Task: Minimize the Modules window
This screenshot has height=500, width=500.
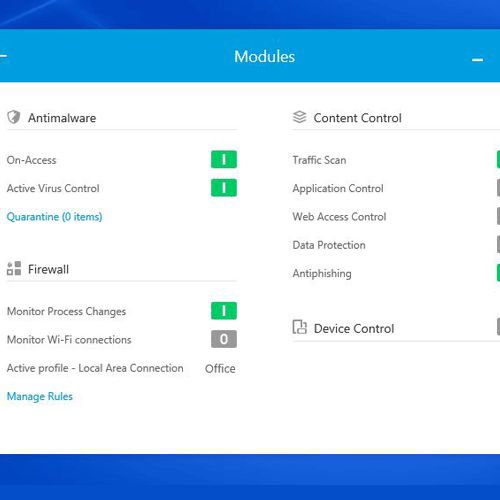Action: tap(477, 60)
